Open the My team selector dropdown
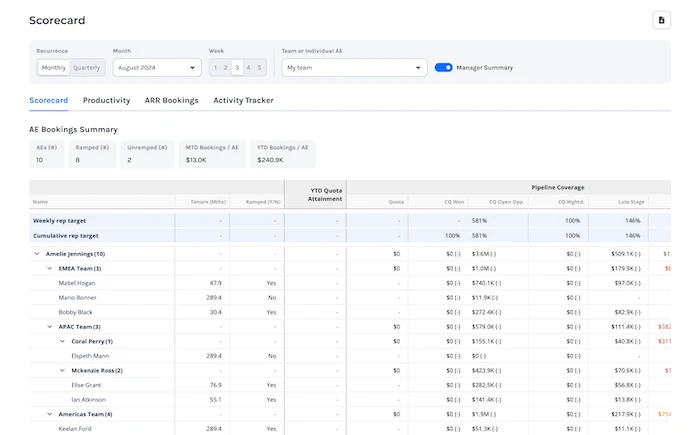This screenshot has height=435, width=700. pos(352,68)
